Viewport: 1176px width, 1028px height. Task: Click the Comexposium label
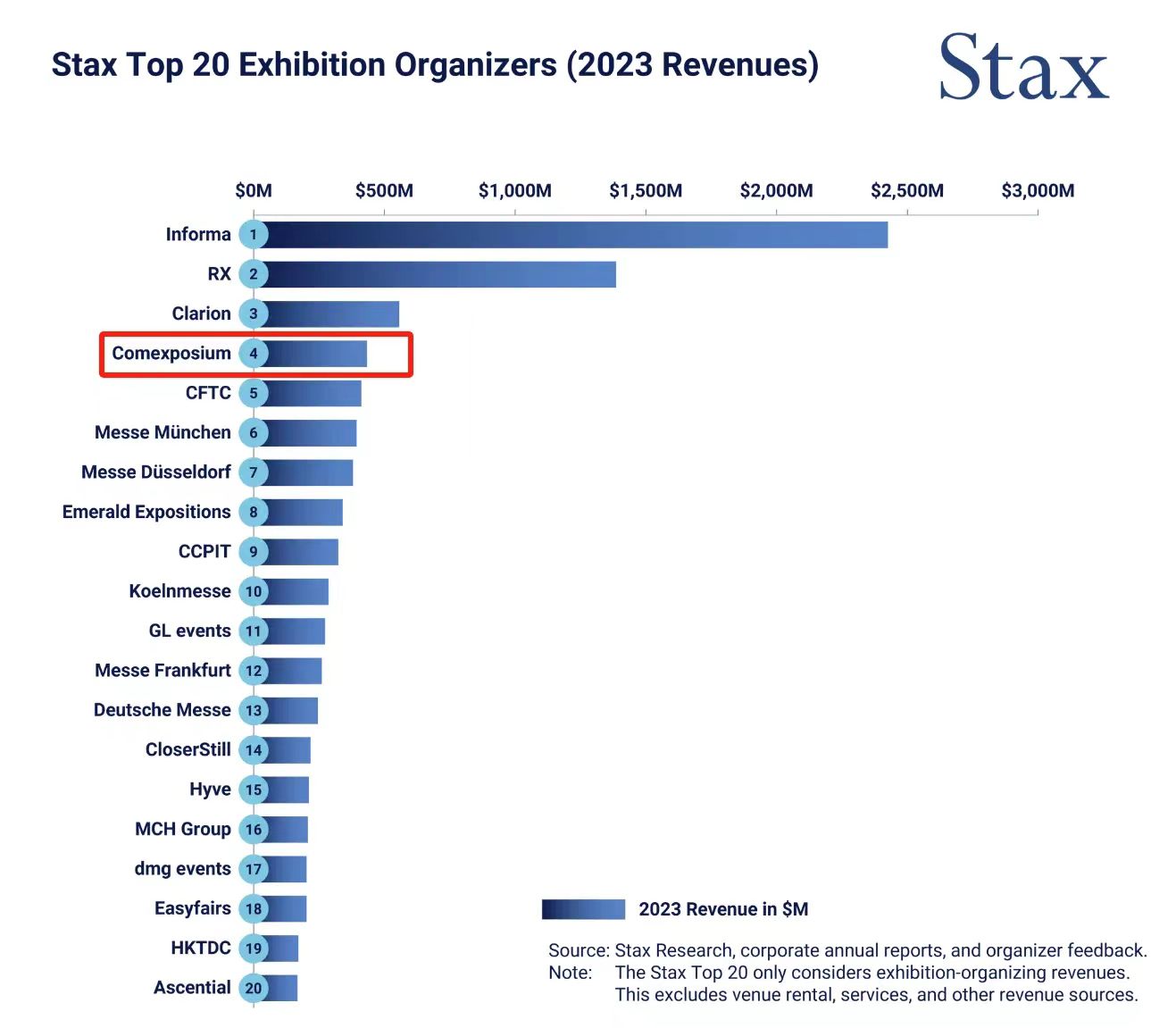click(171, 353)
